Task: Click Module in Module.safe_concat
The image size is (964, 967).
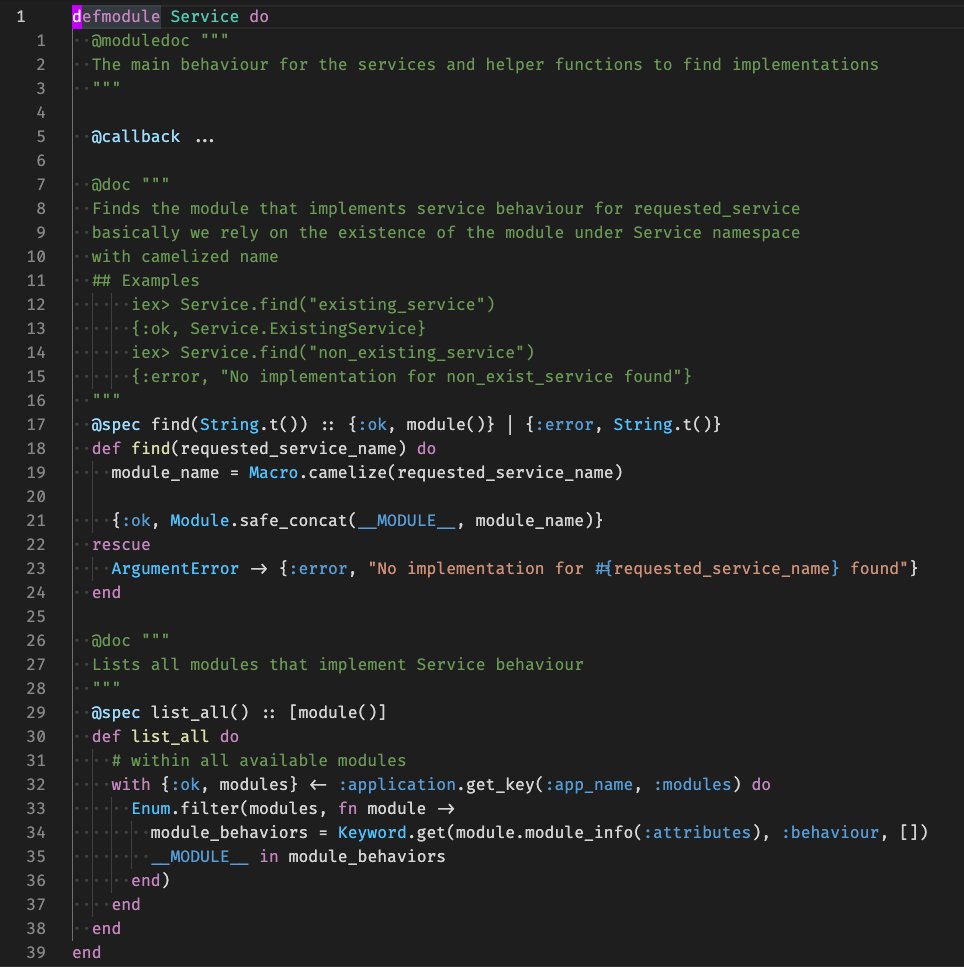Action: pos(199,521)
